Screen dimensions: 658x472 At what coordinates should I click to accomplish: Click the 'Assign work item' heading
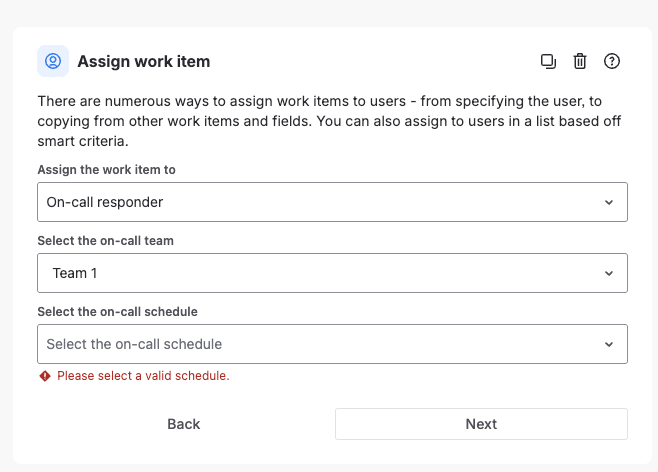(x=144, y=61)
